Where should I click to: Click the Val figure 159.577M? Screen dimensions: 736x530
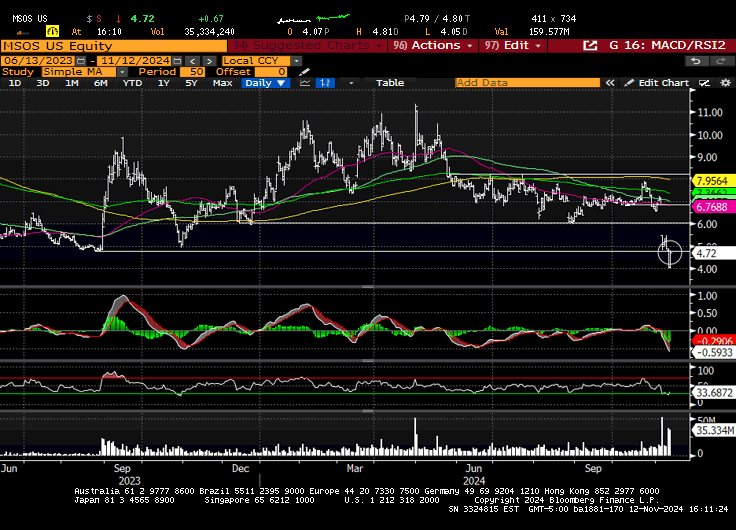click(x=549, y=32)
